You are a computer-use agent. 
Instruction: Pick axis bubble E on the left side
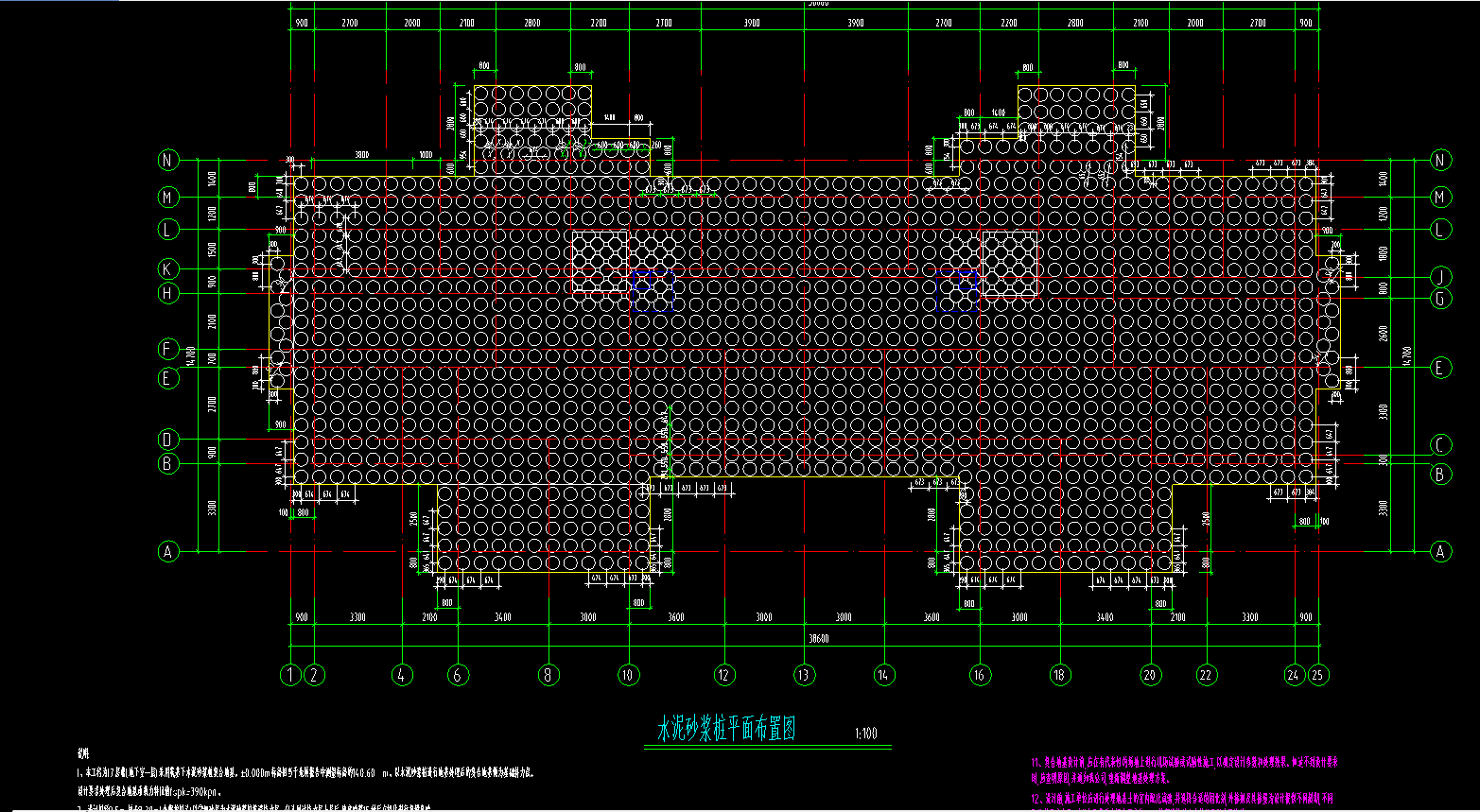(x=168, y=378)
